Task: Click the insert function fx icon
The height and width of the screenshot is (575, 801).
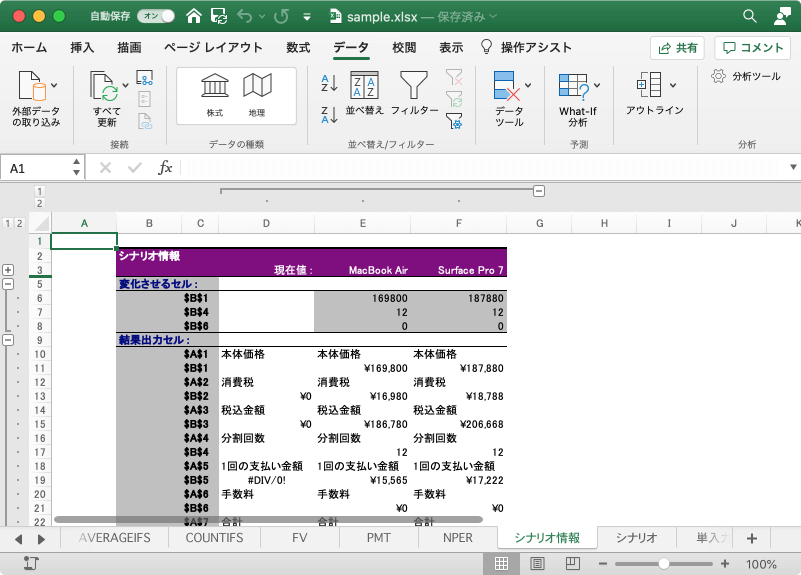Action: (166, 168)
